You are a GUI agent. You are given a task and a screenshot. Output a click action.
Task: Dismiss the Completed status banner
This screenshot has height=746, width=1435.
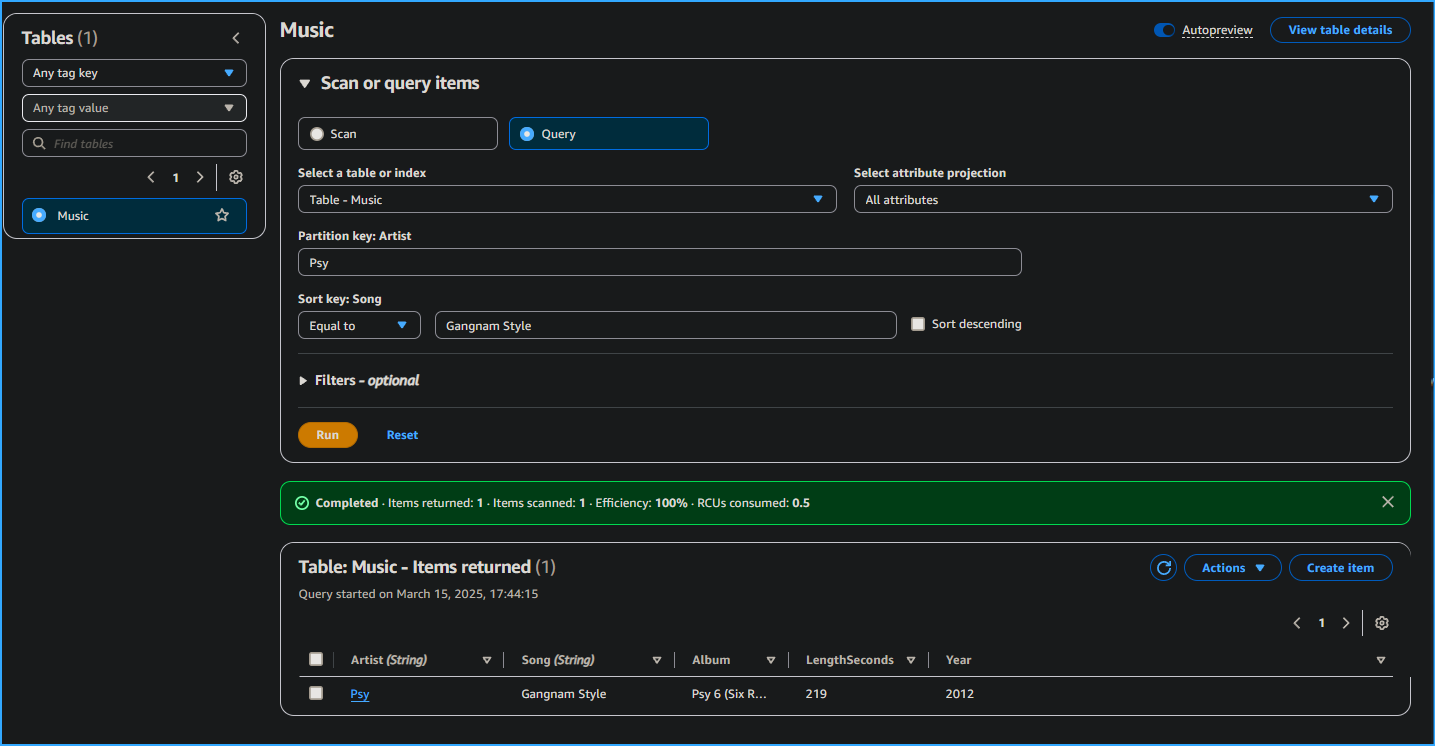1387,502
